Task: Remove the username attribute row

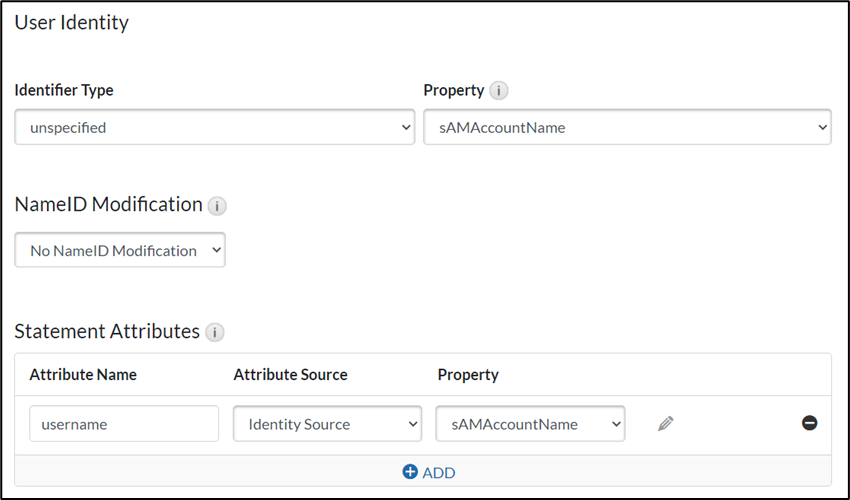Action: (810, 423)
